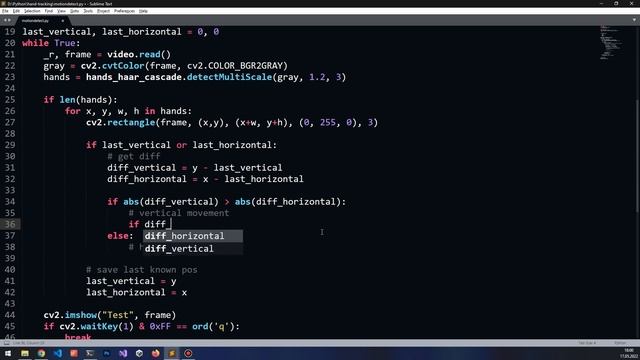Toggle side bar icon in status bar
This screenshot has height=360, width=640.
tap(7, 343)
